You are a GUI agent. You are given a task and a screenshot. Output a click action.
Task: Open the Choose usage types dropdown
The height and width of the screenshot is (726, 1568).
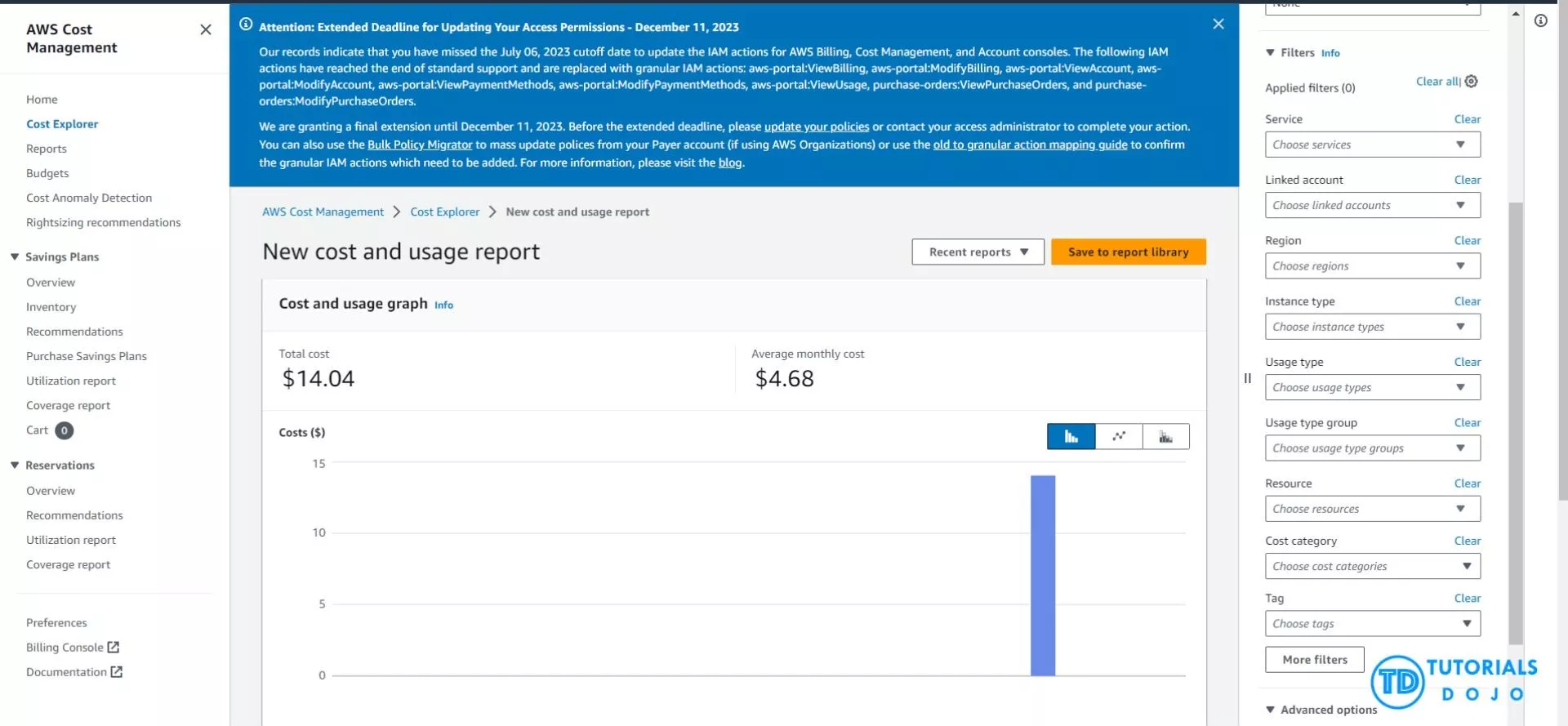coord(1372,387)
